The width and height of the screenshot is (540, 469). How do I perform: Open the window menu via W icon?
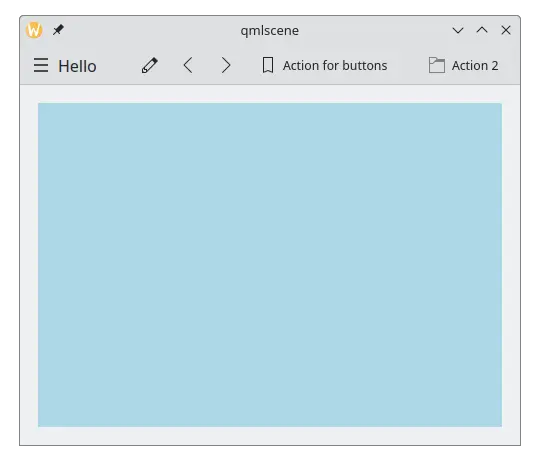point(34,30)
